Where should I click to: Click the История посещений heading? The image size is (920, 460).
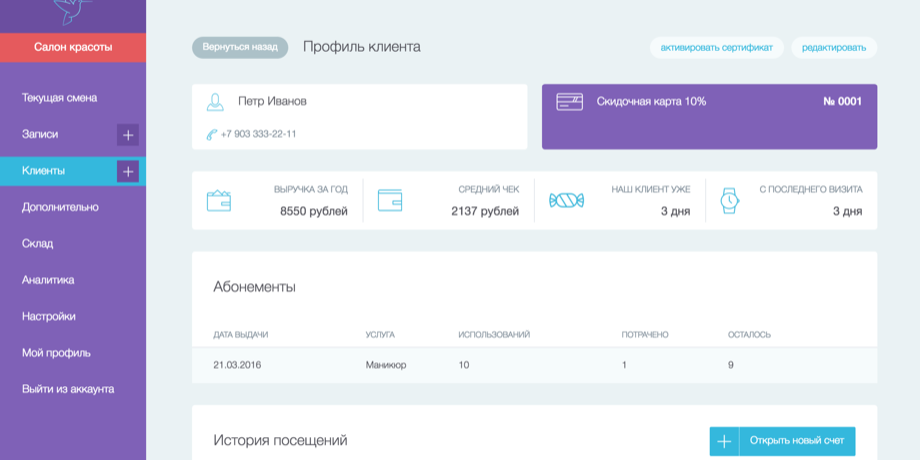pos(280,440)
